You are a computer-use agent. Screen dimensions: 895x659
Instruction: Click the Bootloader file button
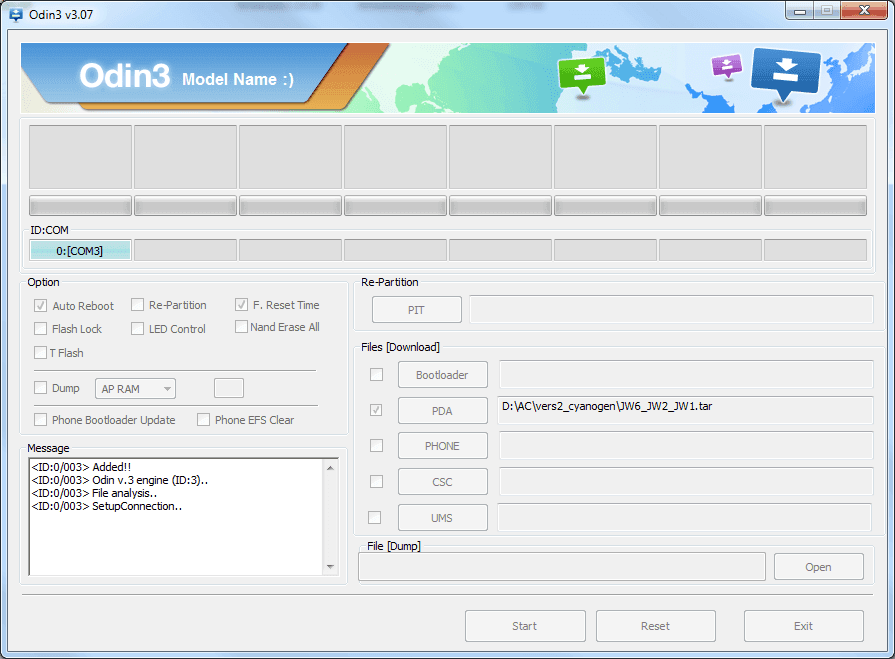[x=442, y=375]
